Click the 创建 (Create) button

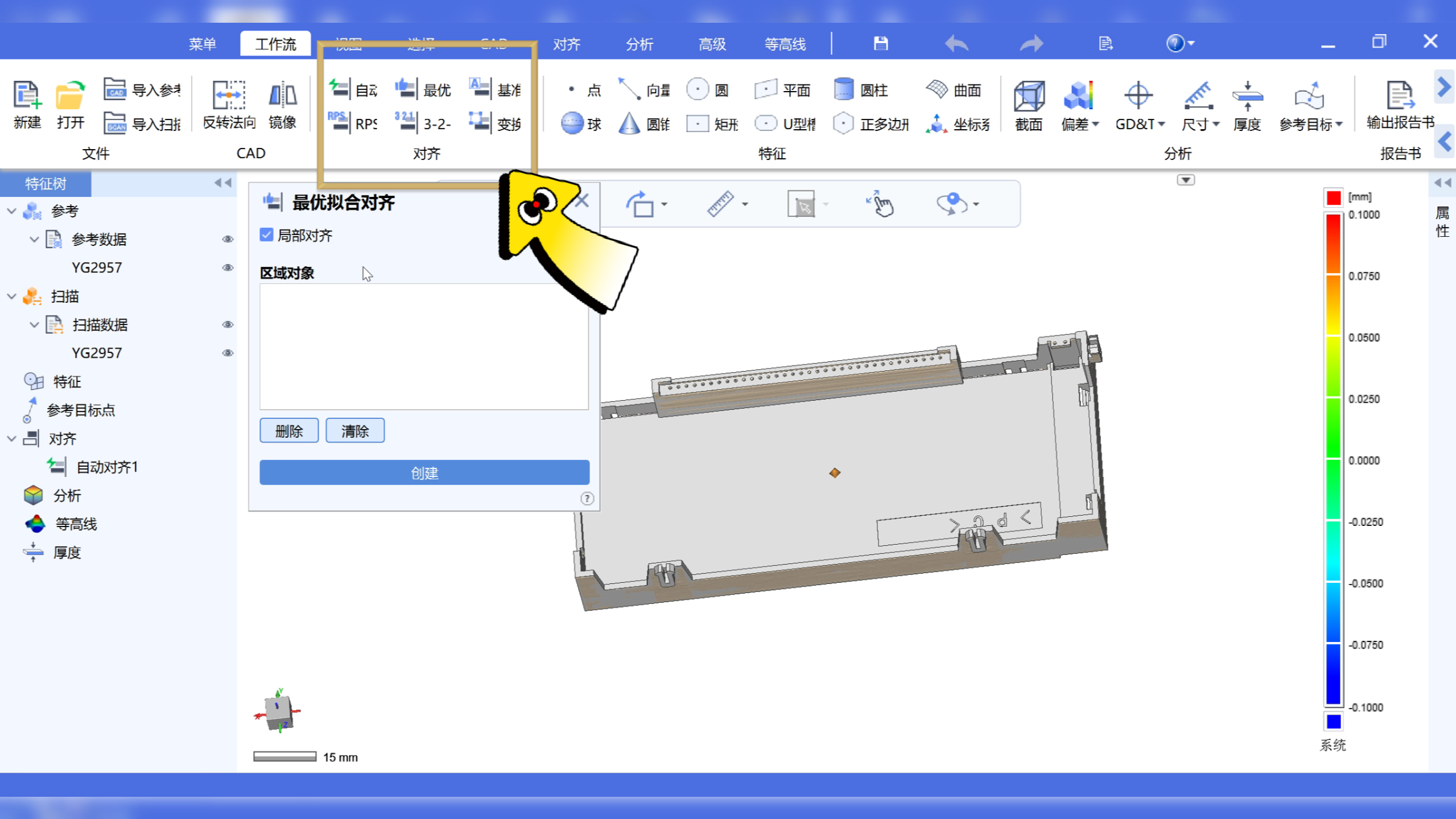point(424,472)
